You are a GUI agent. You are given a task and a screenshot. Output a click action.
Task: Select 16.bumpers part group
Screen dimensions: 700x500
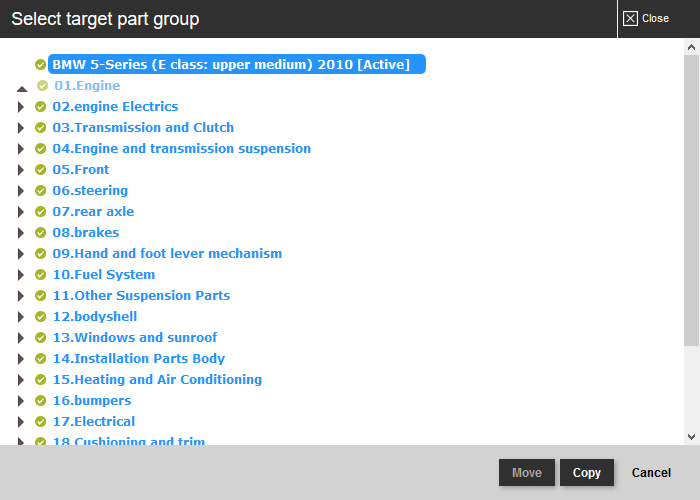(92, 400)
